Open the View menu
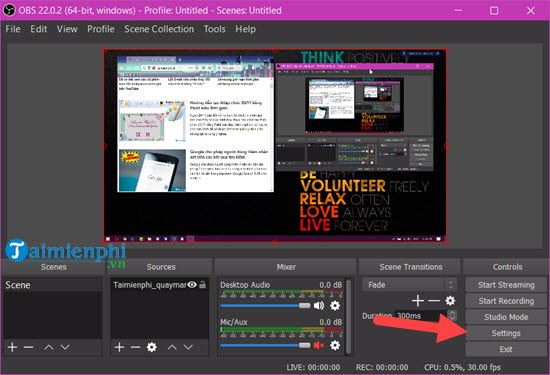The height and width of the screenshot is (375, 550). point(67,29)
